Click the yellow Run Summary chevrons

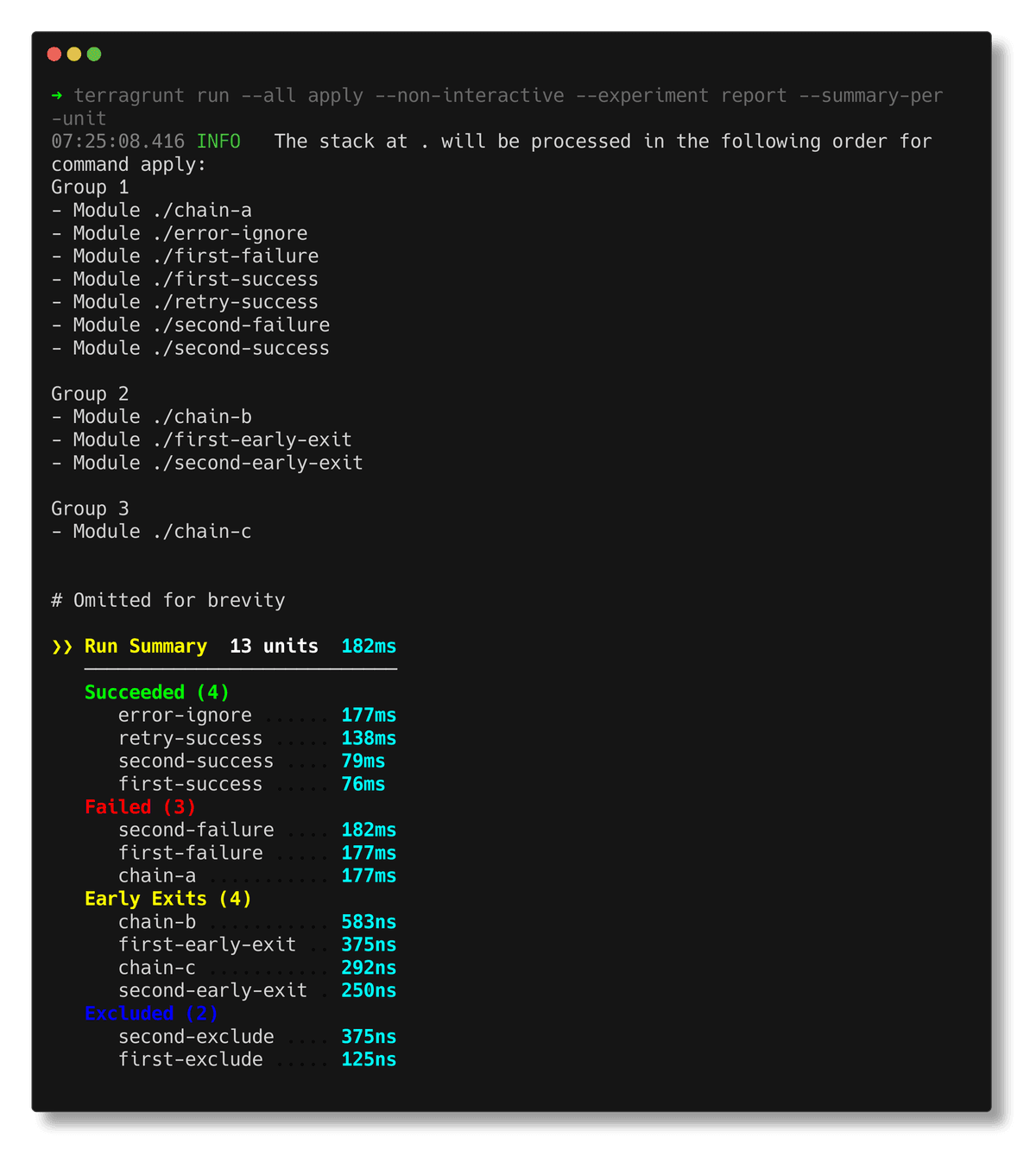[x=62, y=647]
